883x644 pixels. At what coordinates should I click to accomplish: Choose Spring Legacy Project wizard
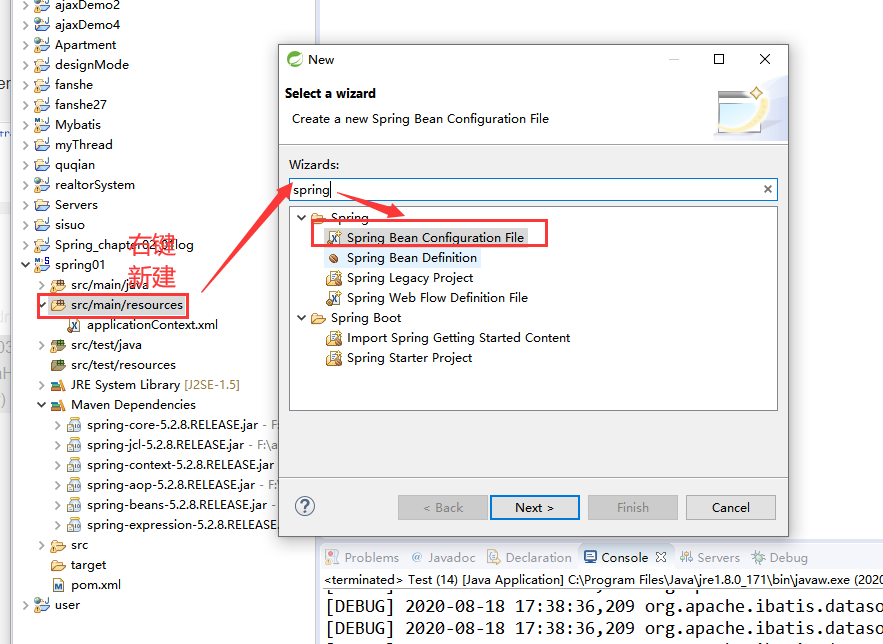coord(409,278)
